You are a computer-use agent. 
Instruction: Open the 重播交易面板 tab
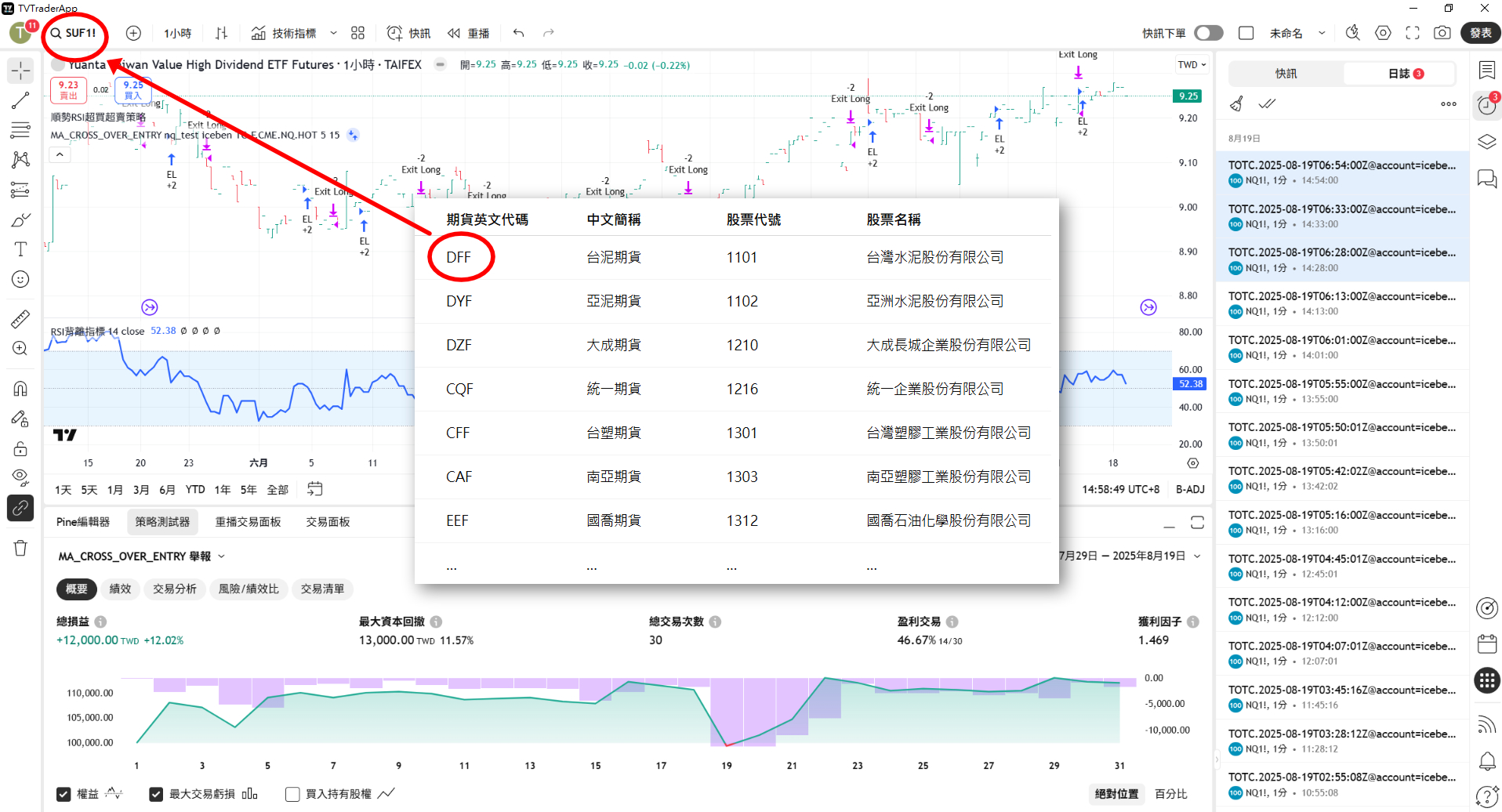[x=248, y=522]
